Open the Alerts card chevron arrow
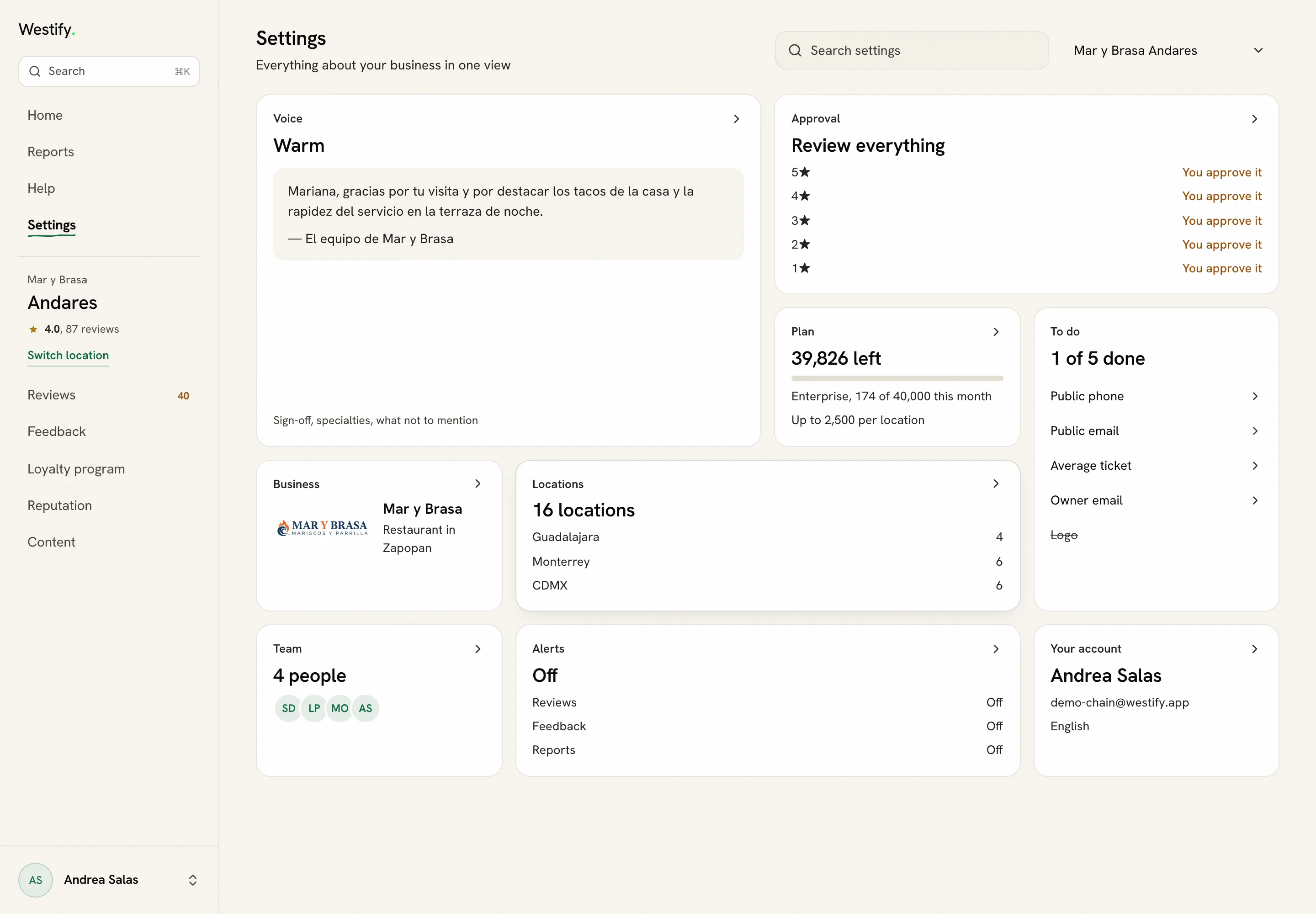Screen dimensions: 1316x914 (x=996, y=649)
